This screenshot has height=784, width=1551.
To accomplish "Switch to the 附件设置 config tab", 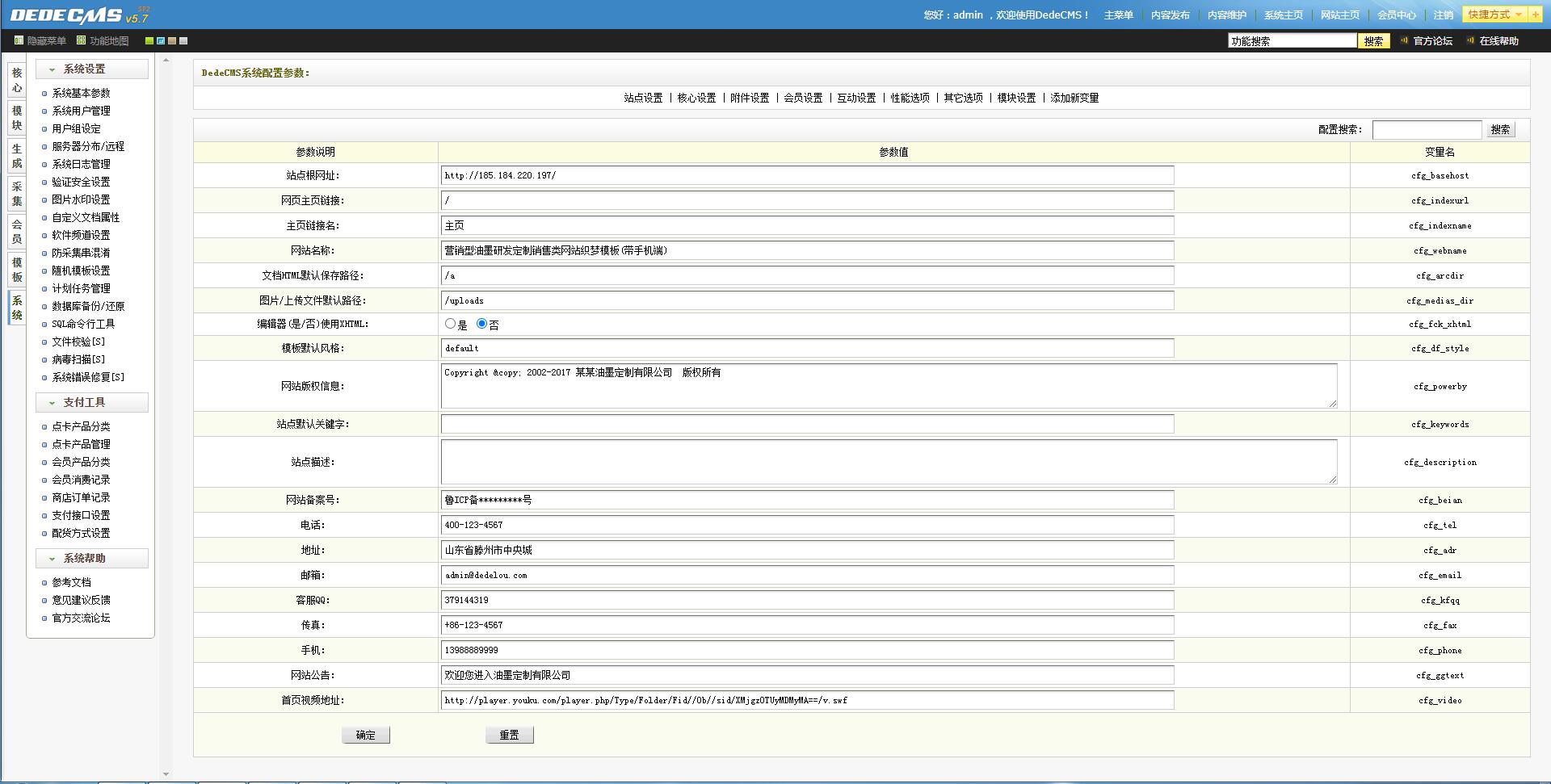I will [x=750, y=98].
